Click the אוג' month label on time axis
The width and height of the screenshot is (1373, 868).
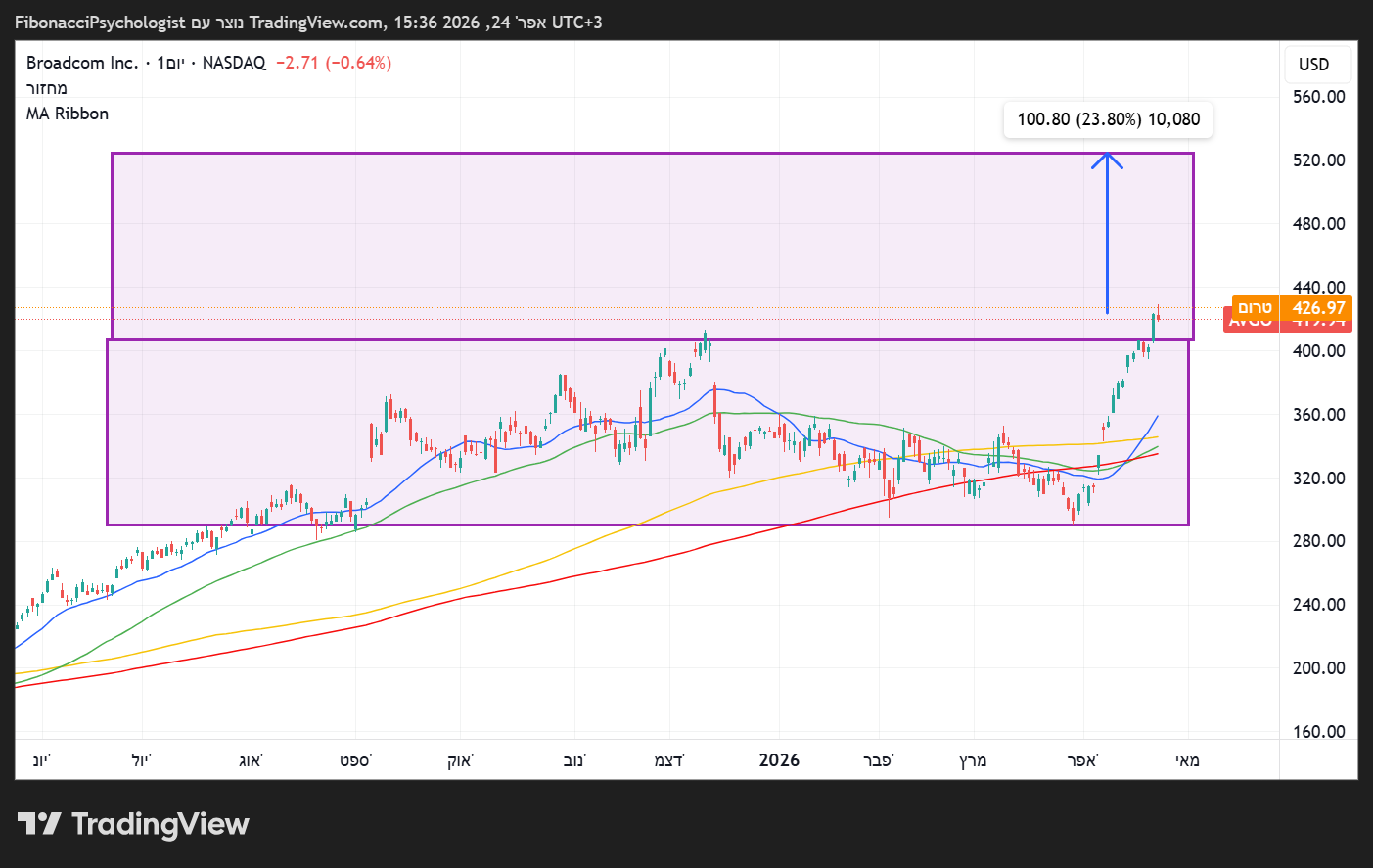click(252, 760)
